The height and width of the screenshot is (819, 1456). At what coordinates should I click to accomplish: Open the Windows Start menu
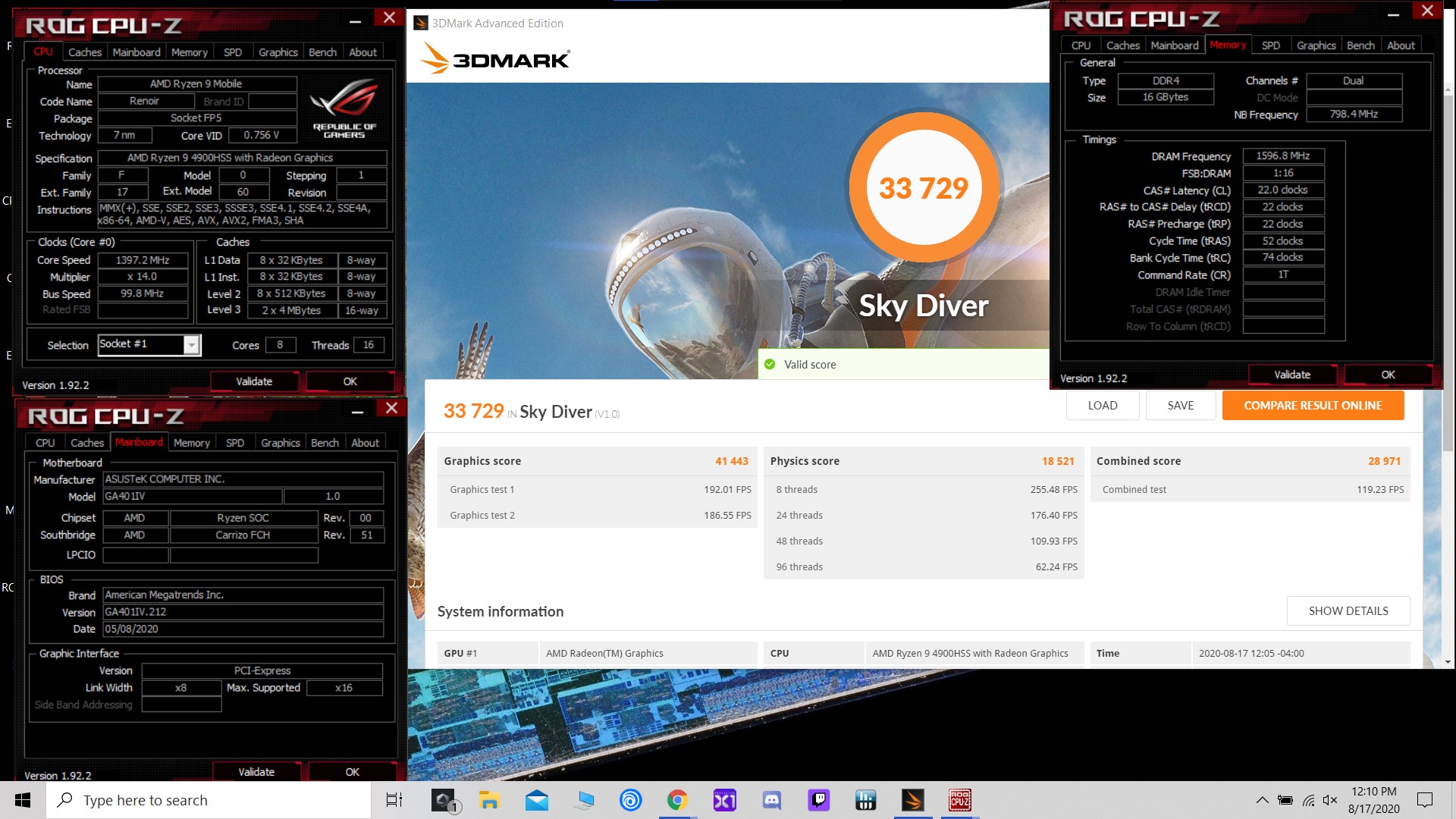(23, 800)
